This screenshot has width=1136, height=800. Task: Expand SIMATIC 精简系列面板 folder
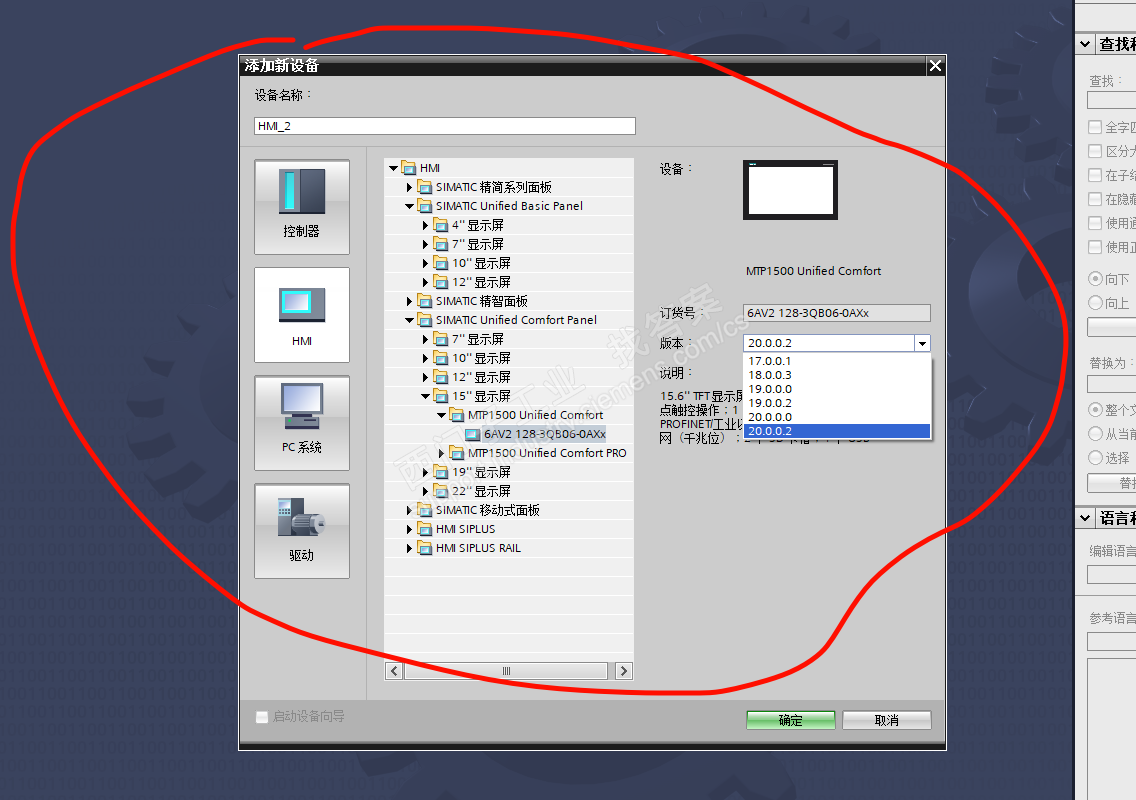[x=409, y=187]
